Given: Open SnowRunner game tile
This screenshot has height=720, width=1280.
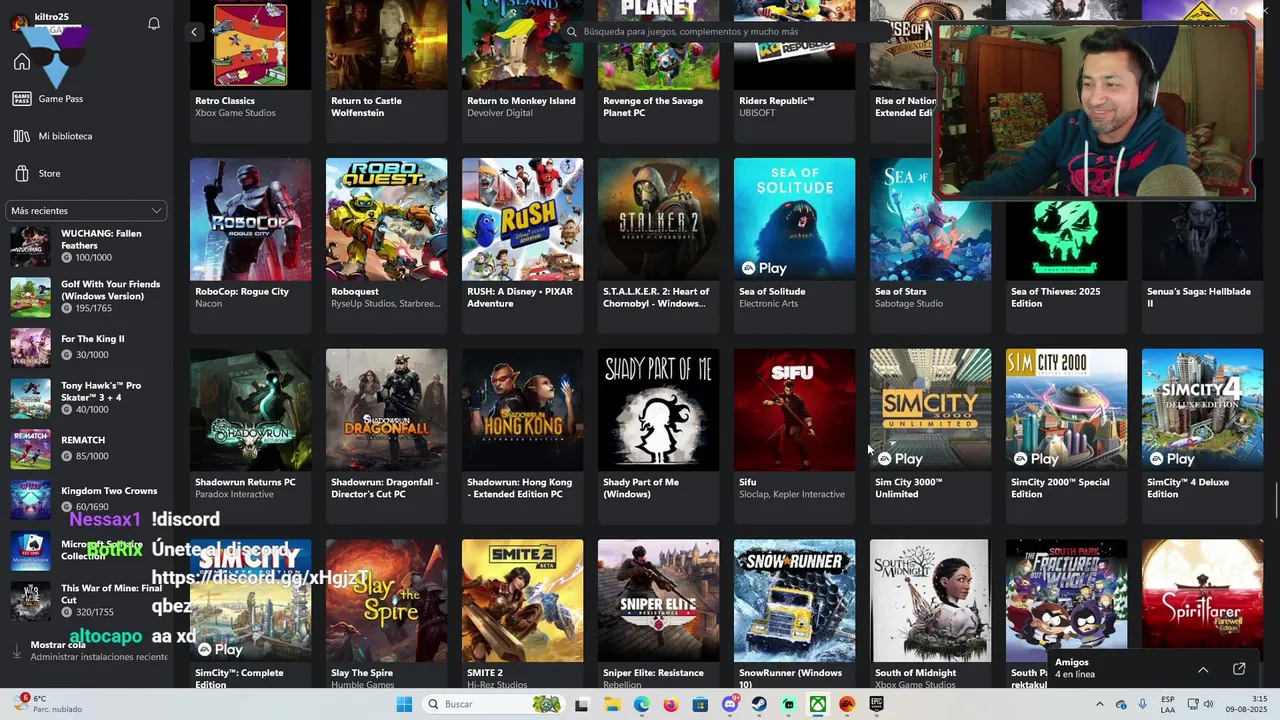Looking at the screenshot, I should tap(795, 614).
